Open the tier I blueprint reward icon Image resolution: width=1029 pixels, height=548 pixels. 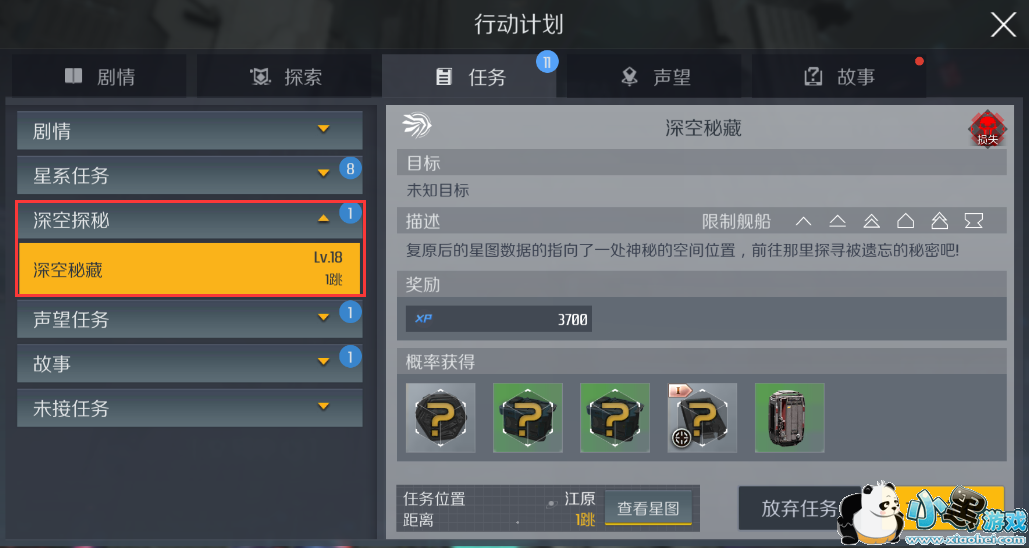coord(702,418)
